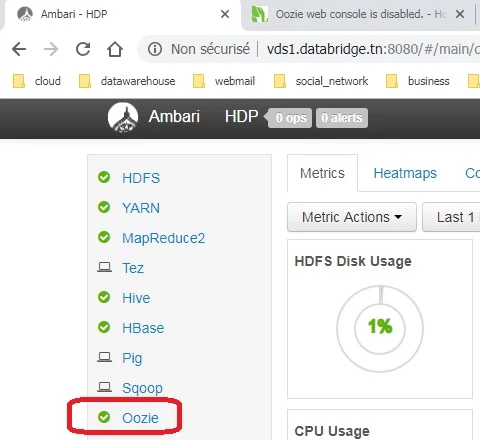The width and height of the screenshot is (480, 440).
Task: Open webmail bookmarks folder
Action: coord(224,81)
